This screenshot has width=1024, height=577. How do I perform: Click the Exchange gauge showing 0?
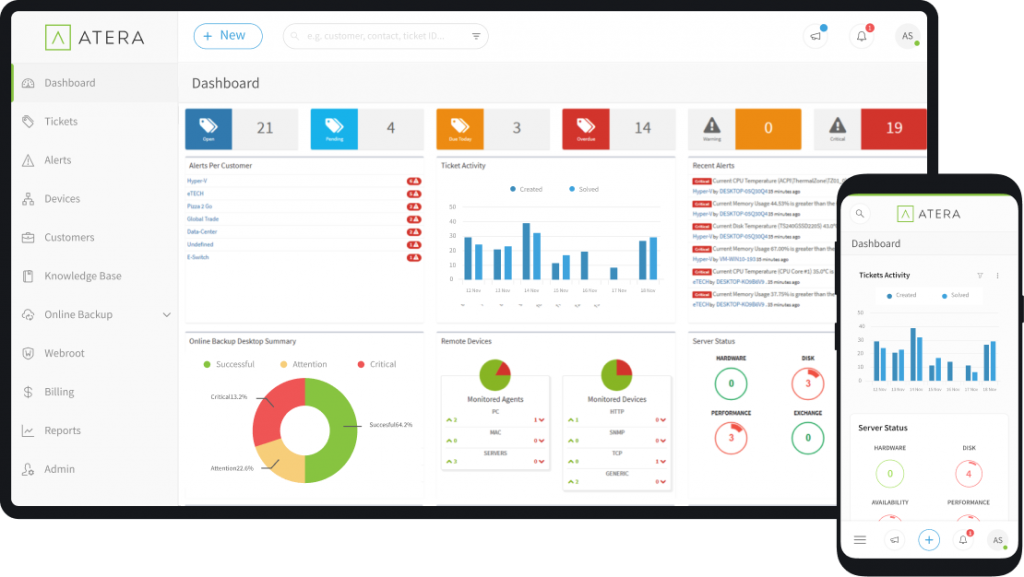(808, 438)
